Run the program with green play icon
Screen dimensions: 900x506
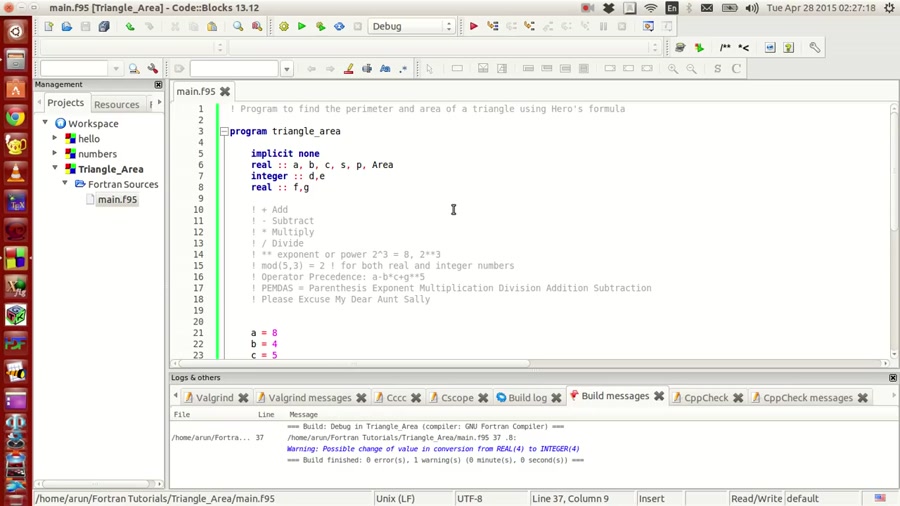(301, 27)
